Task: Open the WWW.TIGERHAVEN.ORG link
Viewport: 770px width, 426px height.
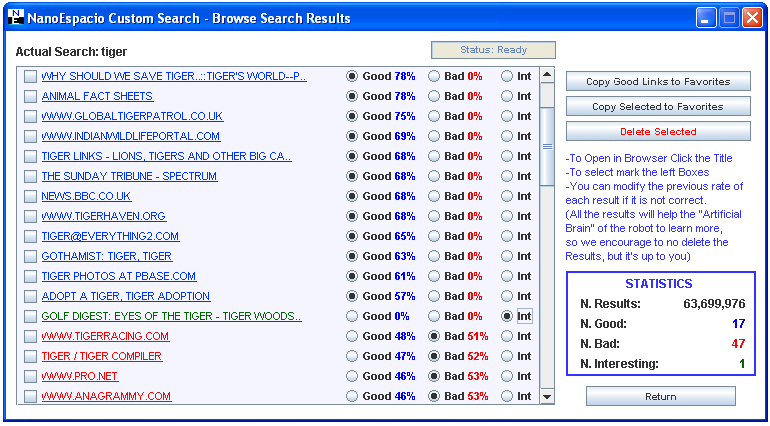Action: point(104,217)
